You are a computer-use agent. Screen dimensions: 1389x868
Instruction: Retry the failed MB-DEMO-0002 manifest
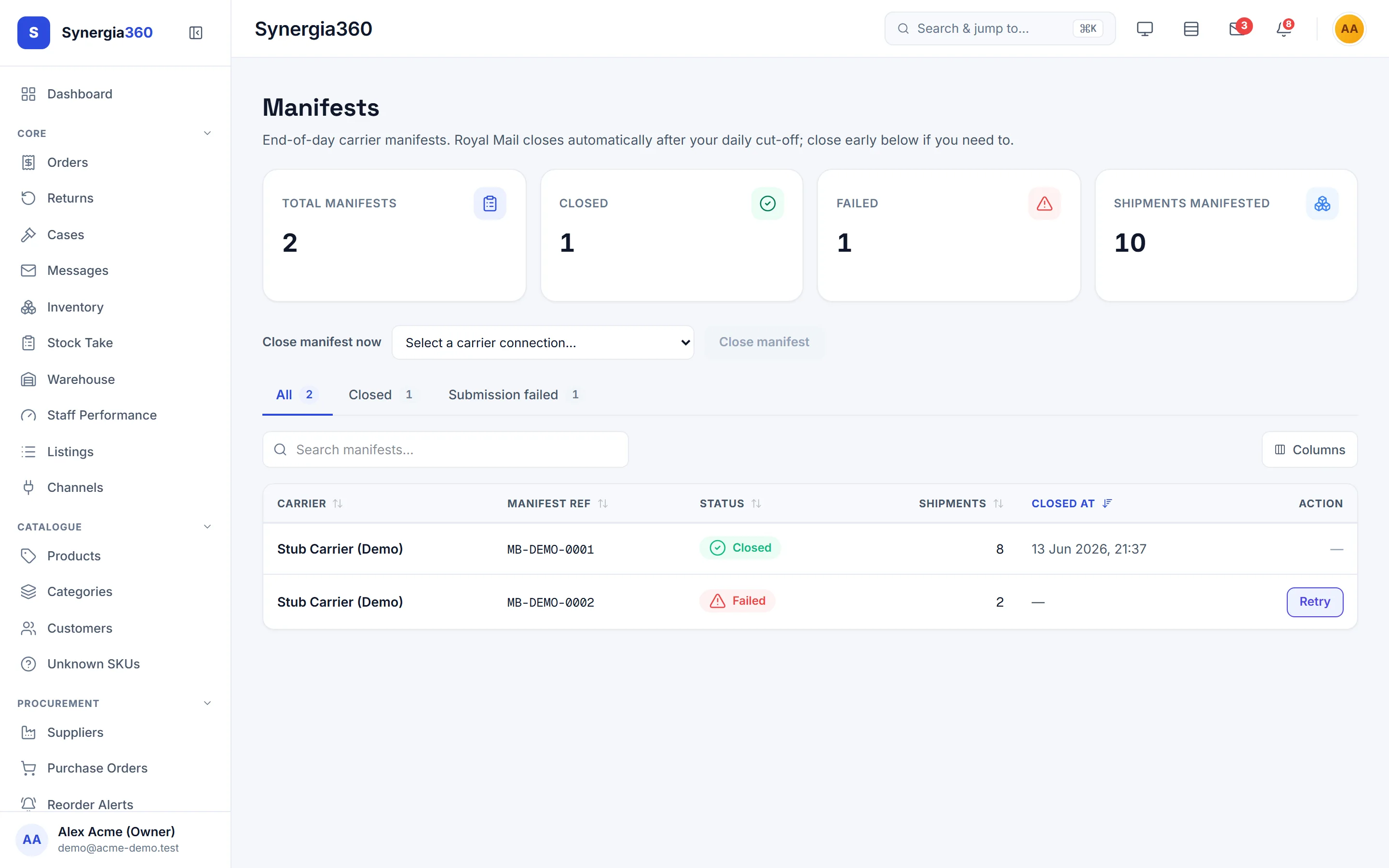pyautogui.click(x=1314, y=602)
